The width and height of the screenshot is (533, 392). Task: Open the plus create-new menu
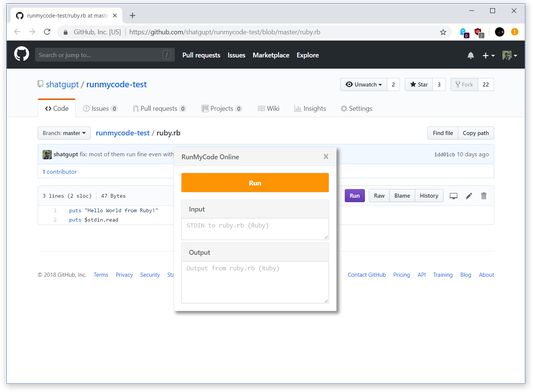click(x=488, y=55)
